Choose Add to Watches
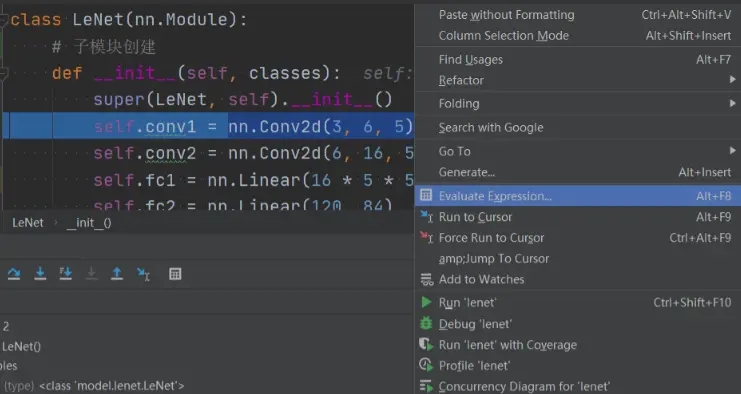 pyautogui.click(x=577, y=279)
